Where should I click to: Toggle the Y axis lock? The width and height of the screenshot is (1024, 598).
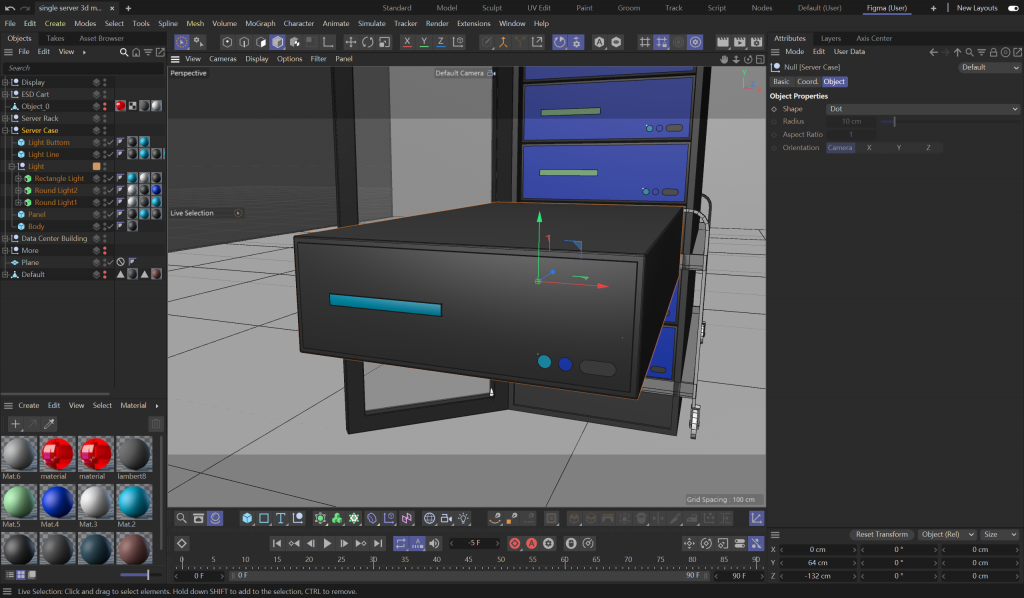point(424,42)
